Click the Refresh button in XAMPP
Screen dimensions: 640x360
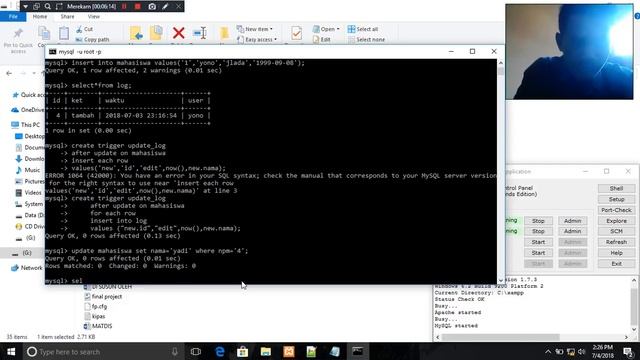[x=616, y=242]
